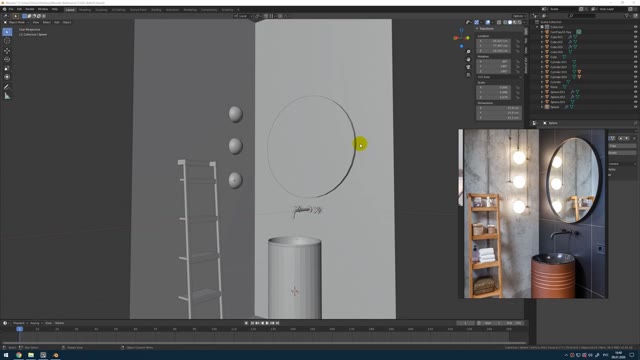Viewport: 640px width, 360px height.
Task: Switch to the Modeling workspace tab
Action: click(x=85, y=9)
